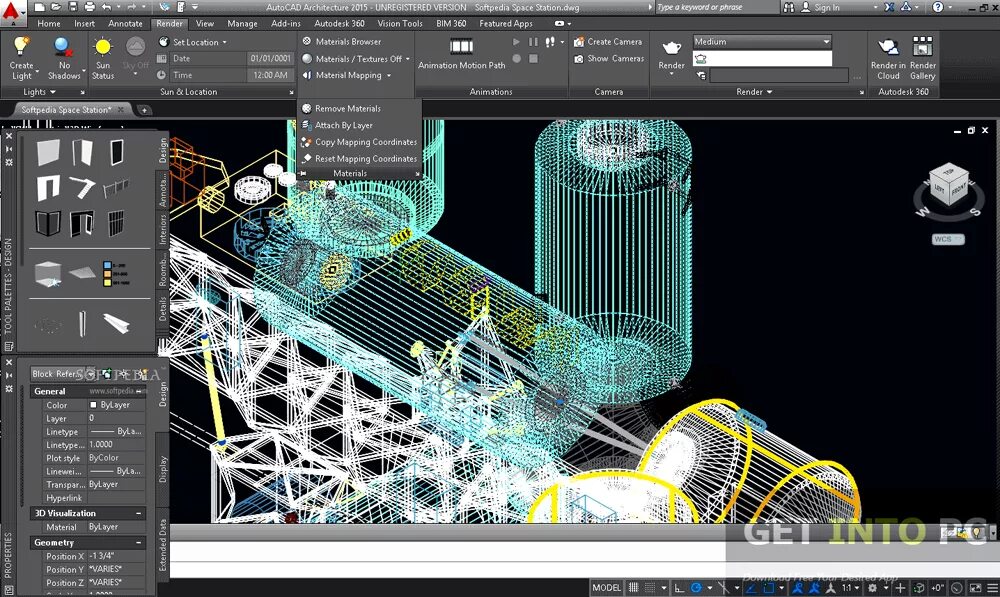Expand the Set Location dropdown
1000x597 pixels.
[x=194, y=42]
